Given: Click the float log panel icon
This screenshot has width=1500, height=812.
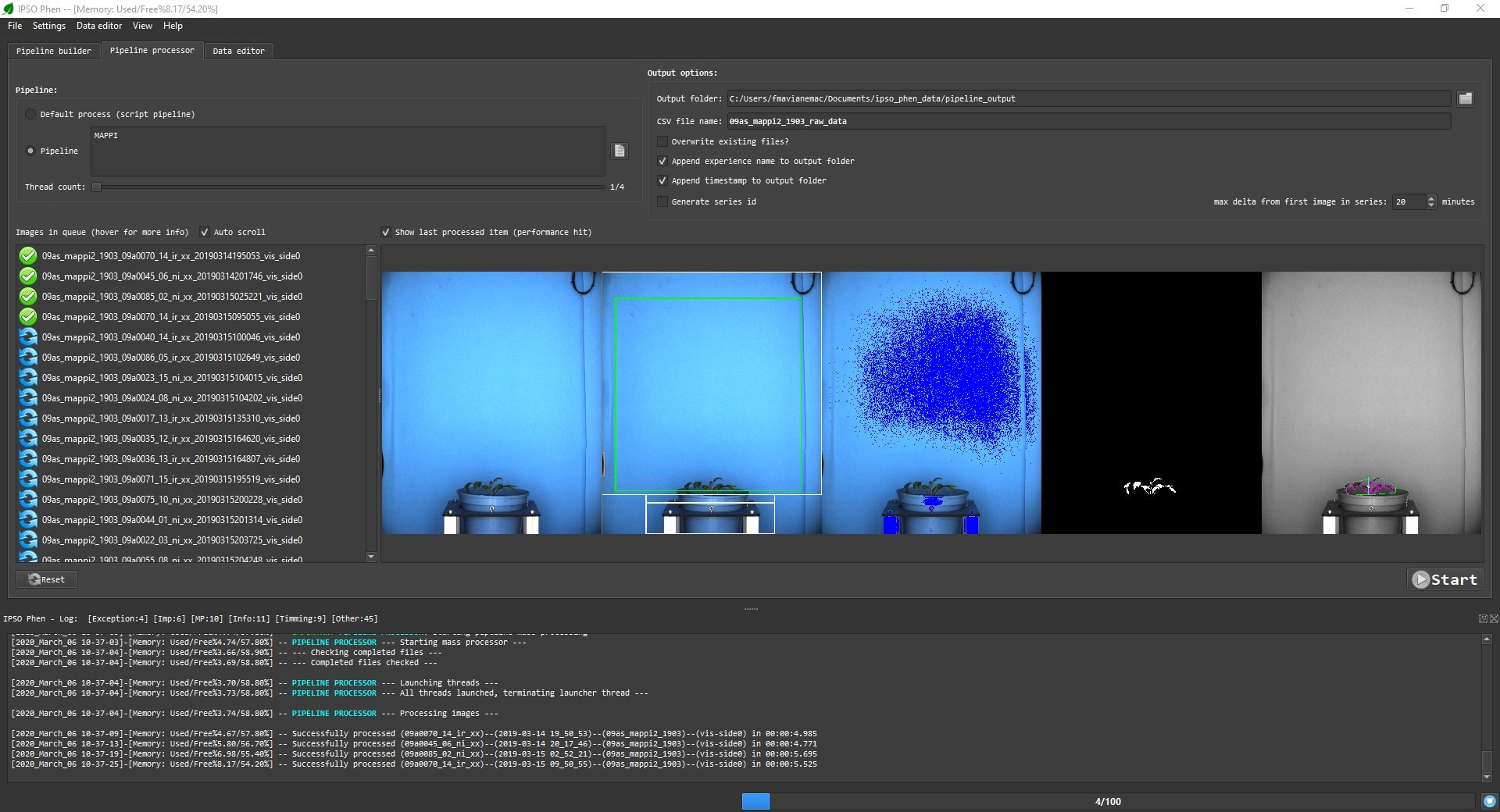Looking at the screenshot, I should pos(1482,618).
